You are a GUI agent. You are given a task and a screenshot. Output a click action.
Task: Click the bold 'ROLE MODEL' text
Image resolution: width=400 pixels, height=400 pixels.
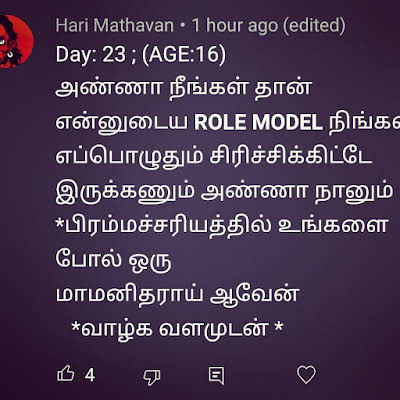(258, 123)
